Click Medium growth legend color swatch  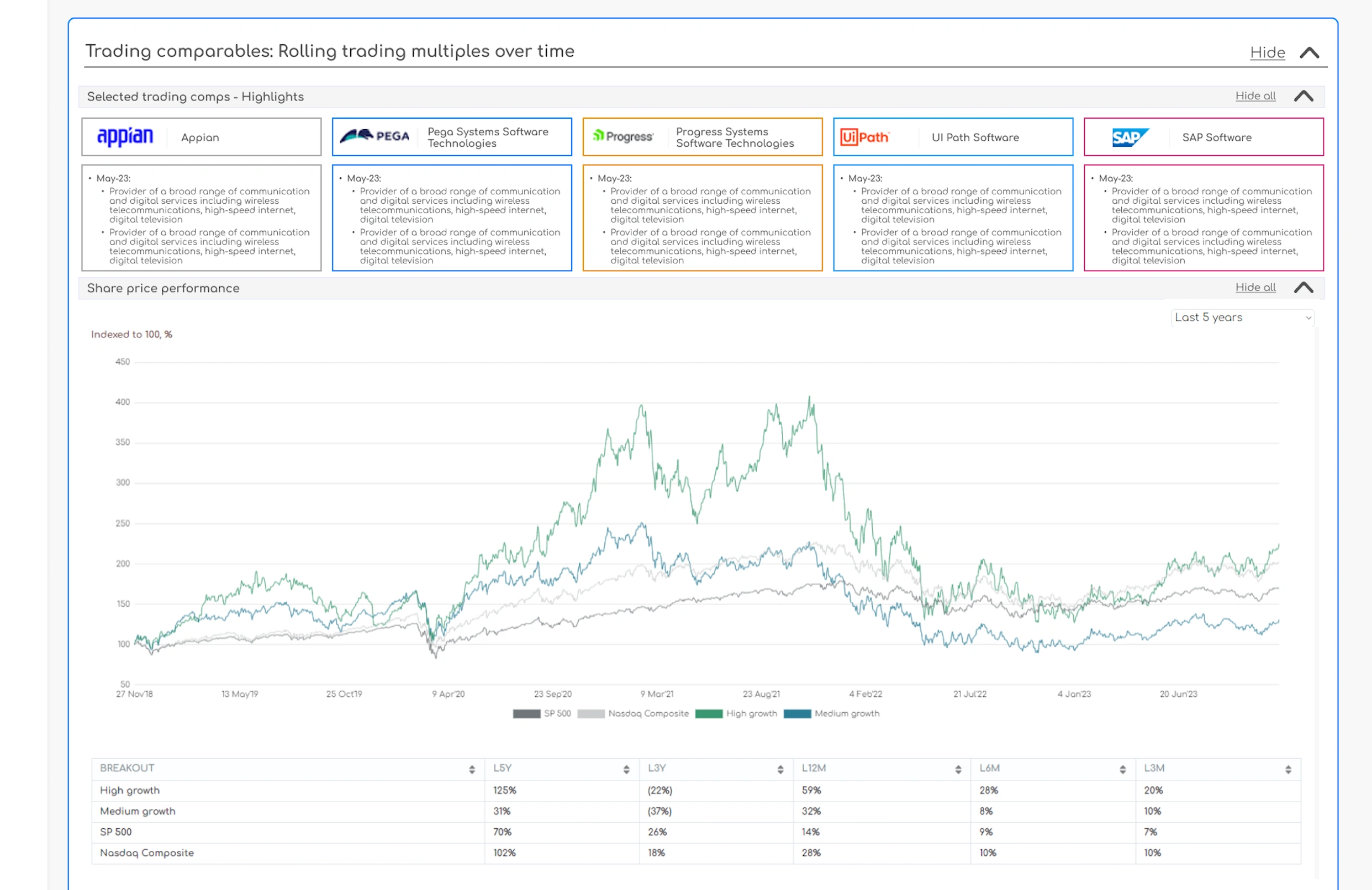pyautogui.click(x=797, y=714)
